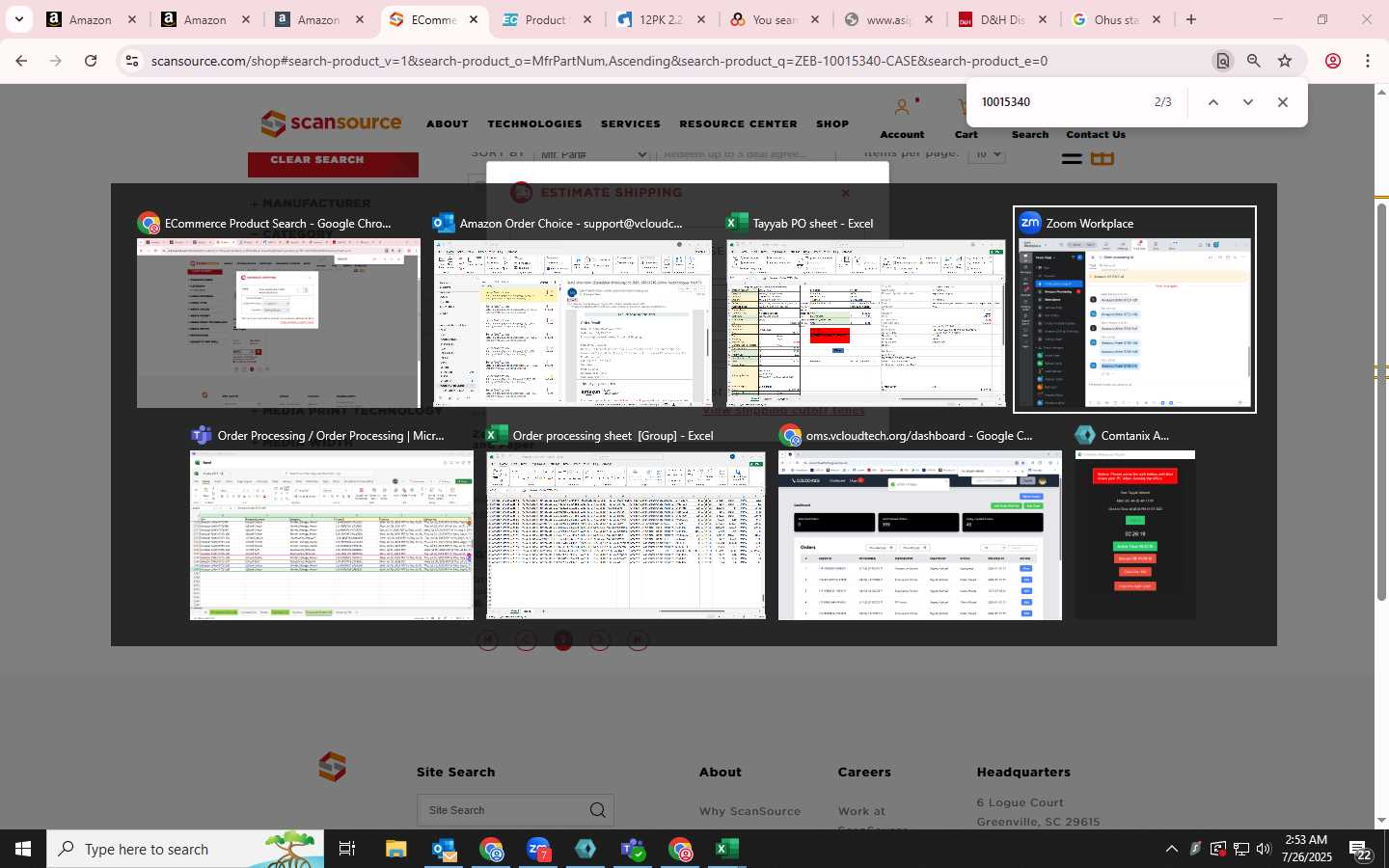1389x868 pixels.
Task: Open the ABOUT navigation menu
Action: 448,124
